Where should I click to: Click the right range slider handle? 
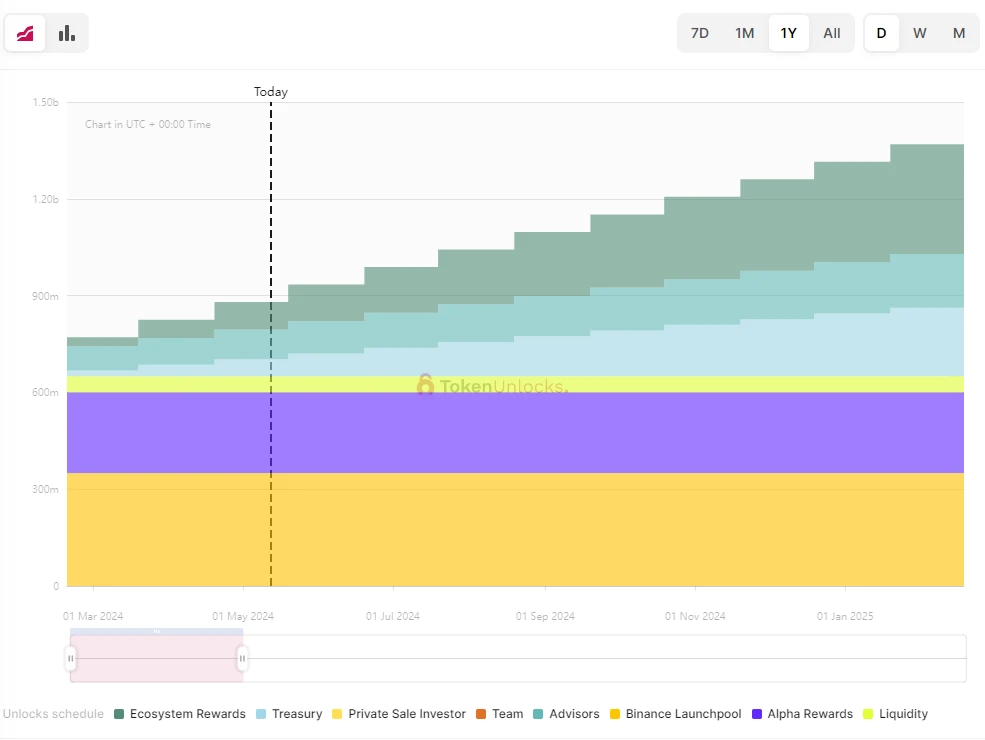click(242, 659)
